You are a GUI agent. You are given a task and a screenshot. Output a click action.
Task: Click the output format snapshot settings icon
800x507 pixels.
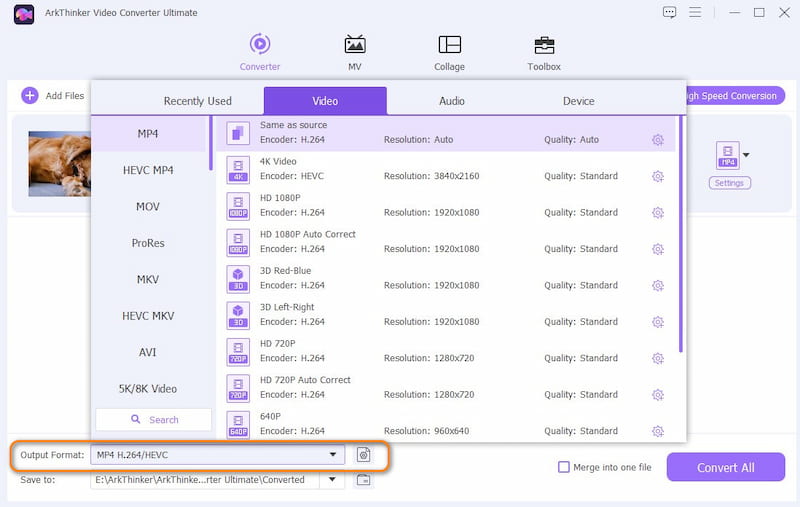tap(363, 454)
